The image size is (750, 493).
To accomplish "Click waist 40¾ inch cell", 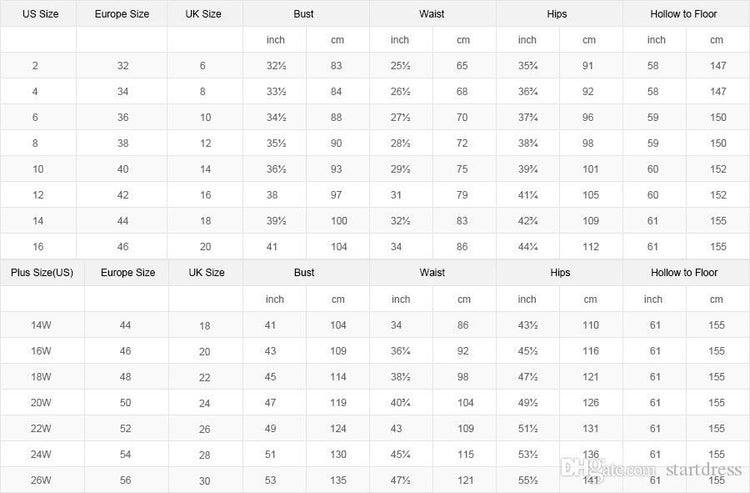I will pos(400,403).
